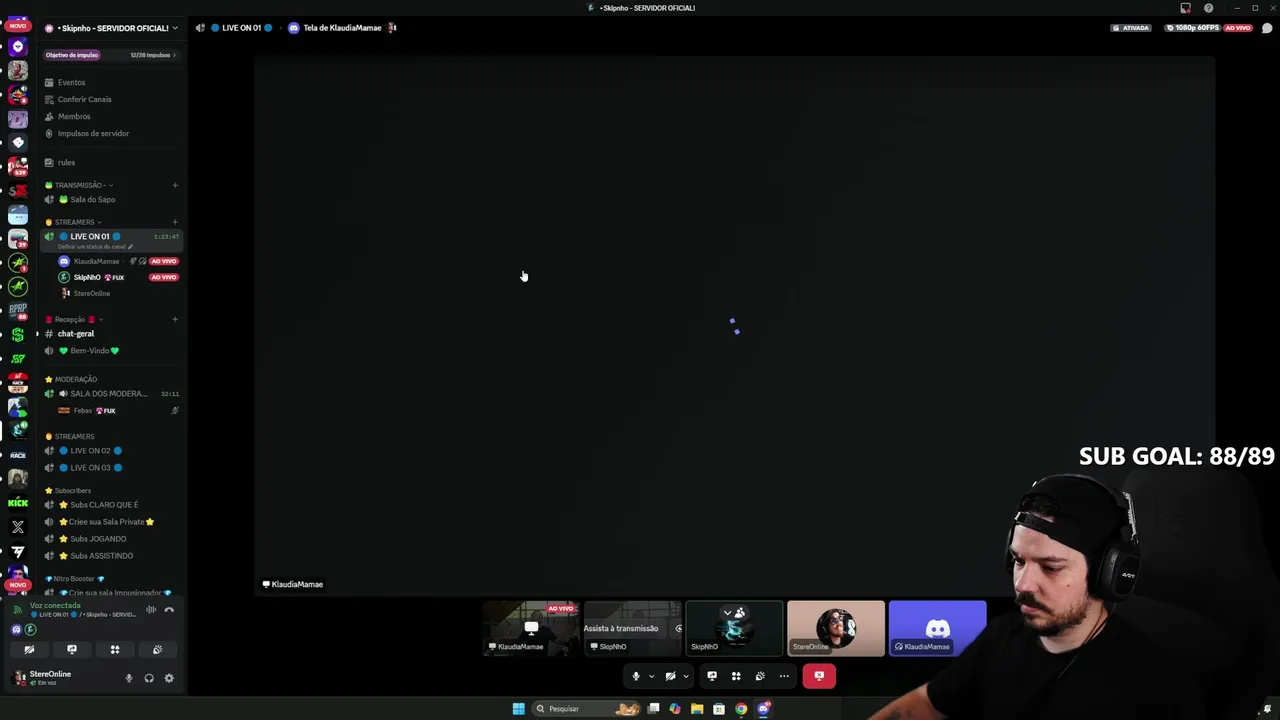The height and width of the screenshot is (720, 1280).
Task: Select user KlaudiaMamae in voice list
Action: pos(96,261)
